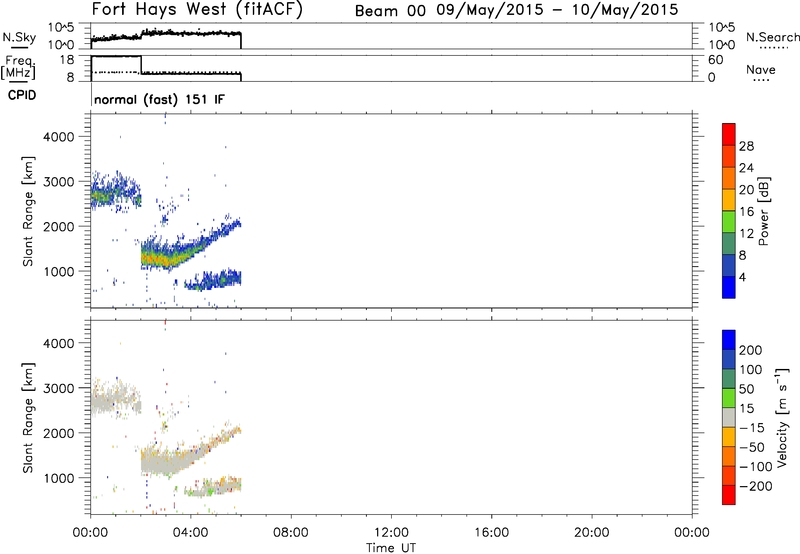Click the "16" power colorbar label
Image resolution: width=800 pixels, height=554 pixels.
coord(746,212)
